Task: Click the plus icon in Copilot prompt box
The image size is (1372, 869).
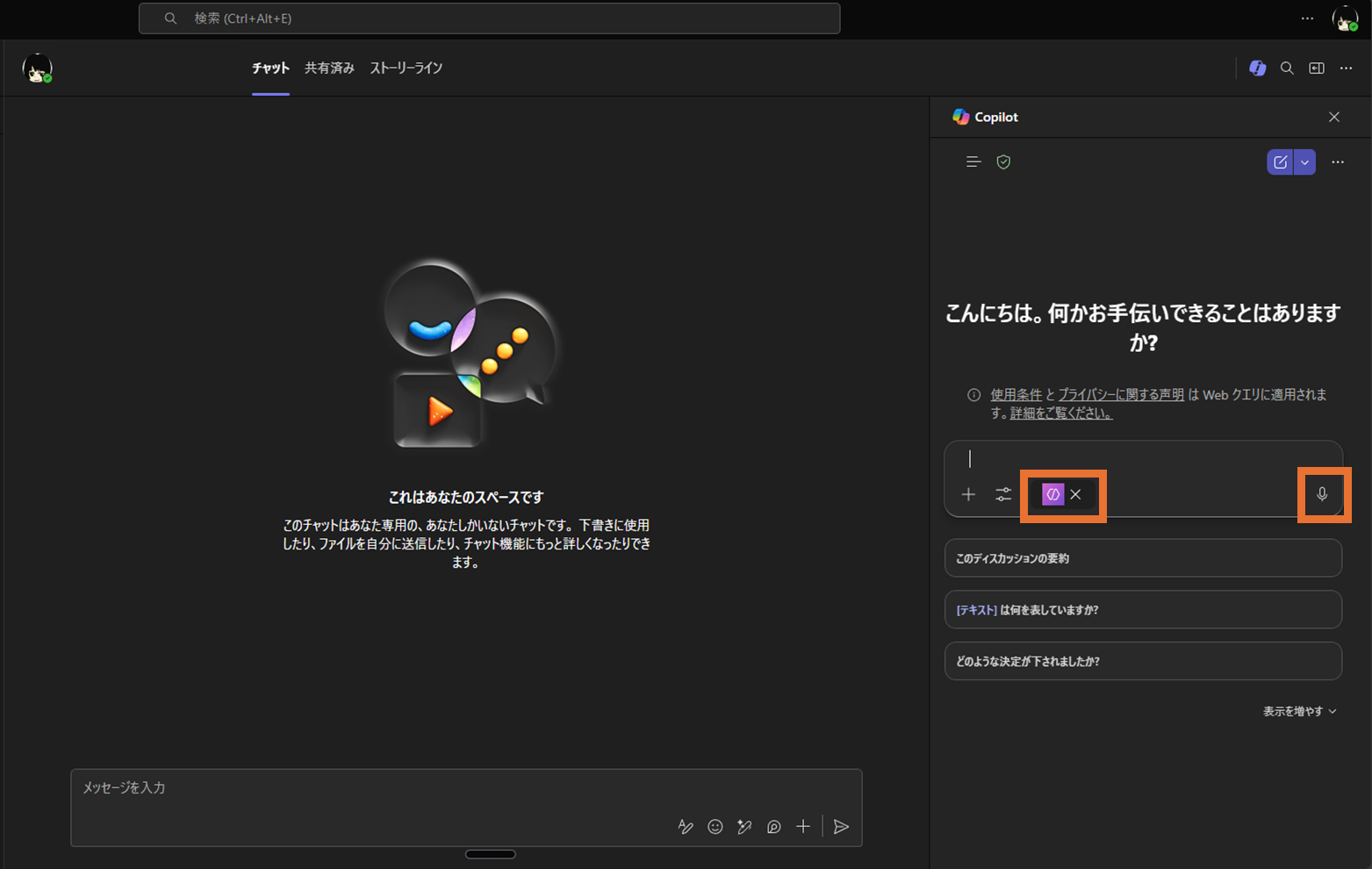Action: click(968, 494)
